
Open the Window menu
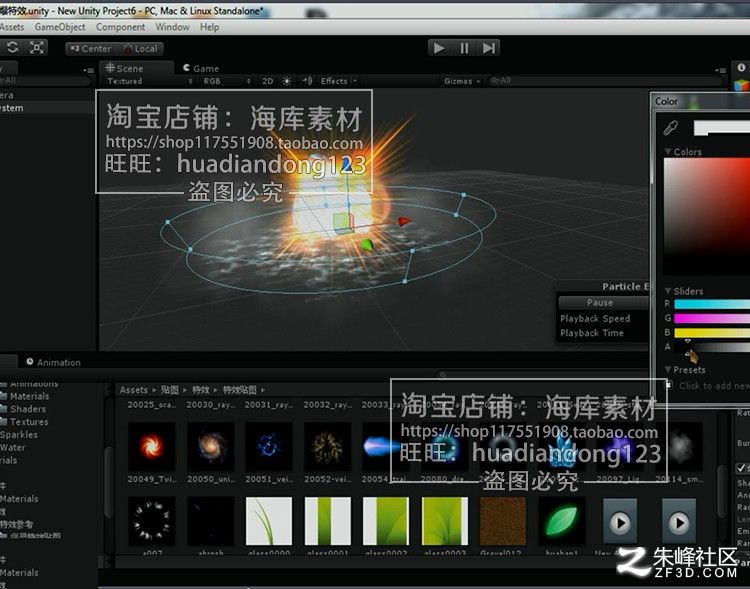tap(172, 27)
